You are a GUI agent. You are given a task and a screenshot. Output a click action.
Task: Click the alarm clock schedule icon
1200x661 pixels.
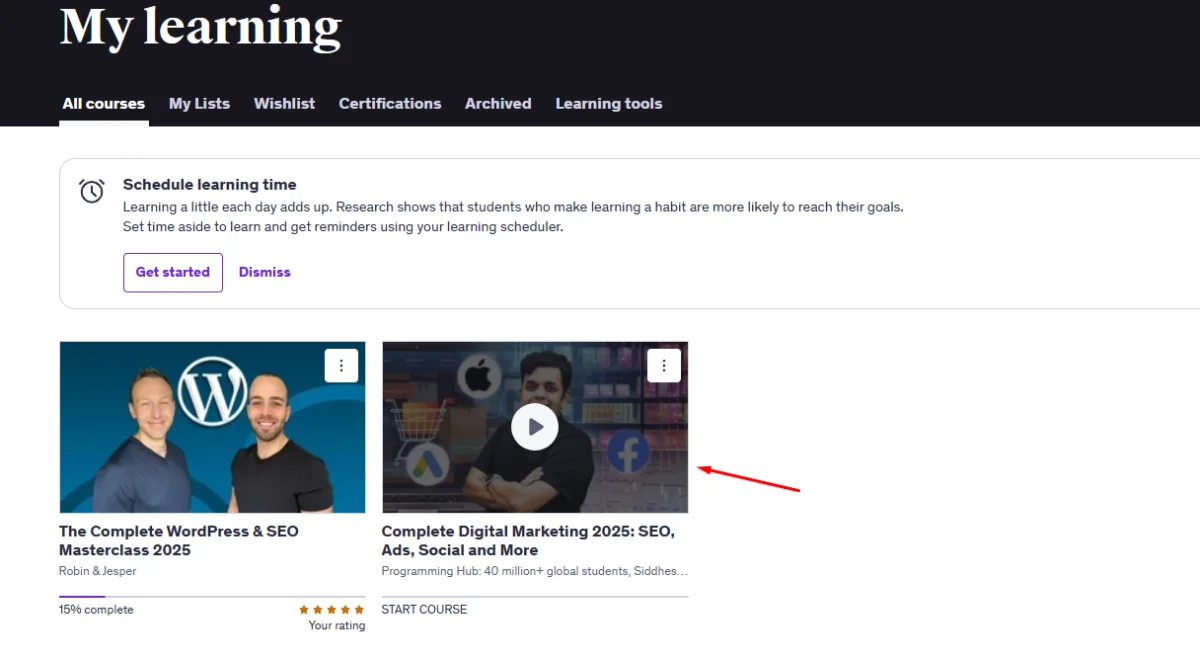click(x=92, y=191)
